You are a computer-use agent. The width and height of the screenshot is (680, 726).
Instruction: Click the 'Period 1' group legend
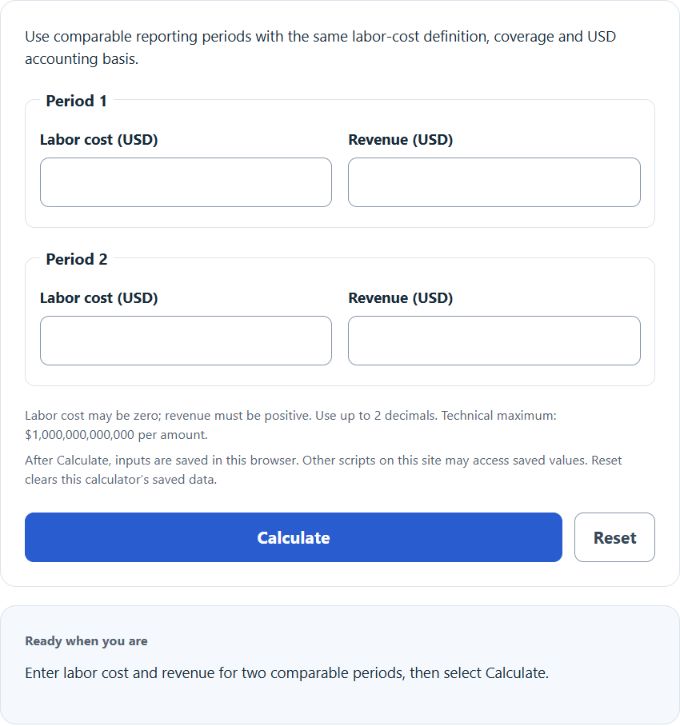tap(76, 101)
